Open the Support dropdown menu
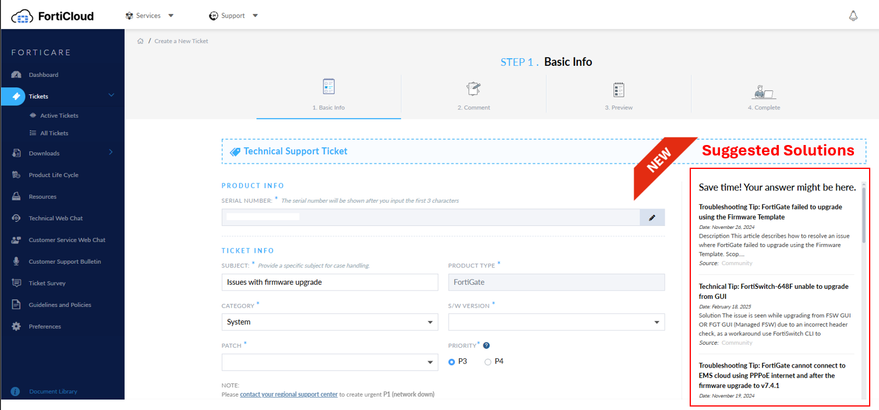 (233, 16)
